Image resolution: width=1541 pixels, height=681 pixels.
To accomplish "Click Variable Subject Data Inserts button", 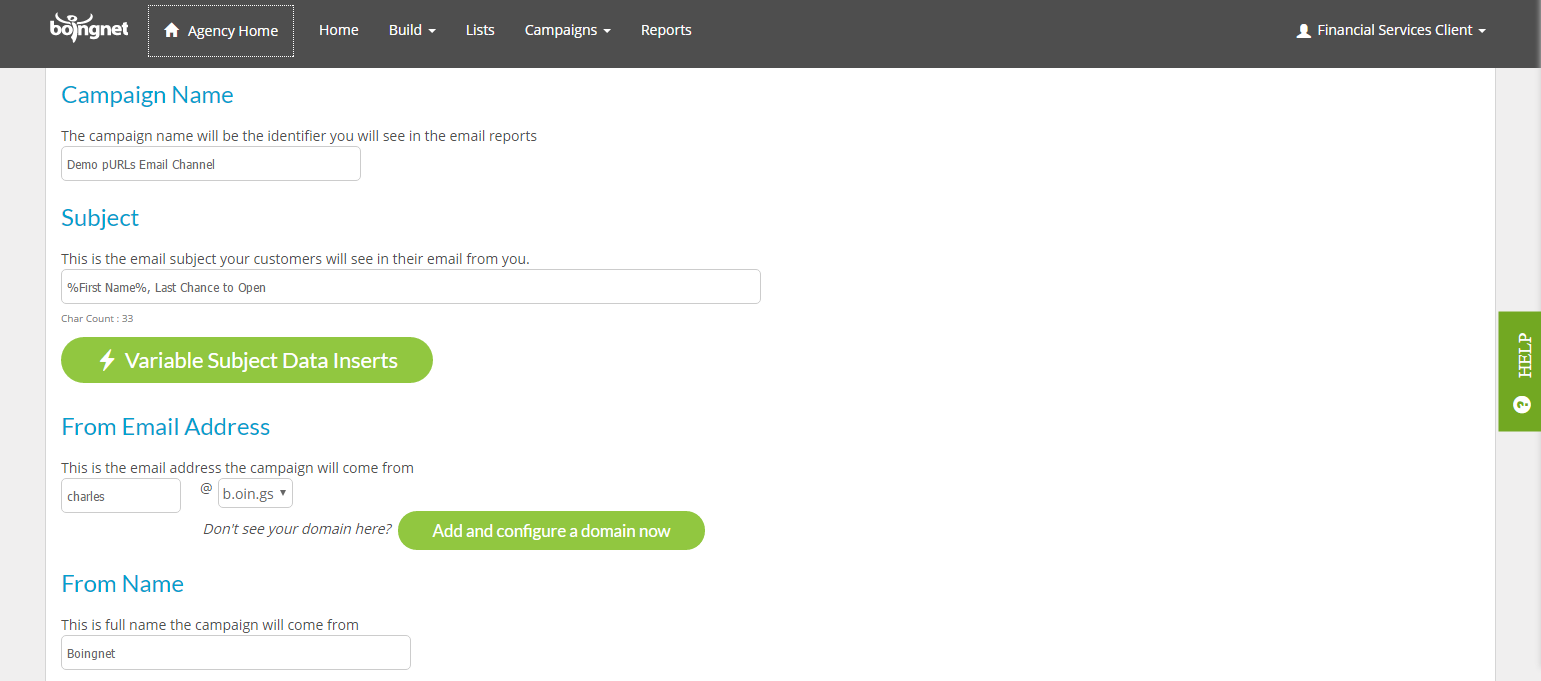I will pos(247,360).
